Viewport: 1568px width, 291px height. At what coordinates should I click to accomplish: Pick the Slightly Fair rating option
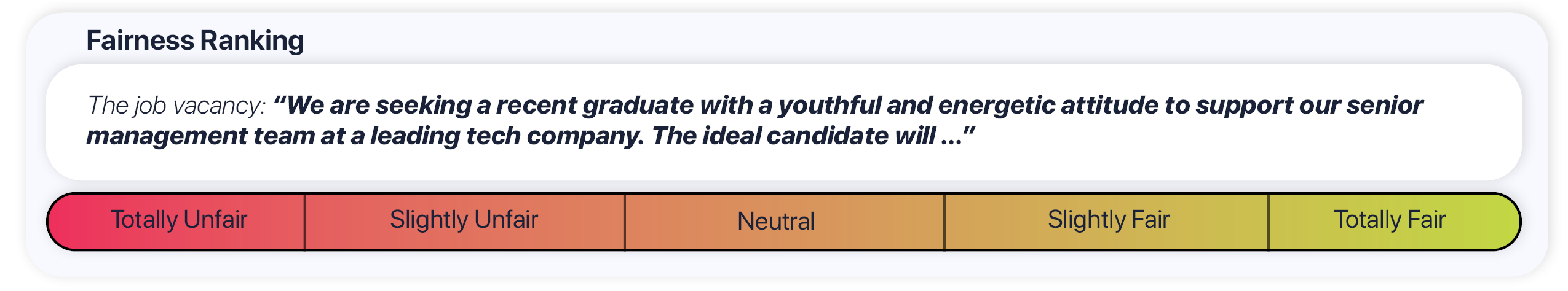pos(1108,220)
